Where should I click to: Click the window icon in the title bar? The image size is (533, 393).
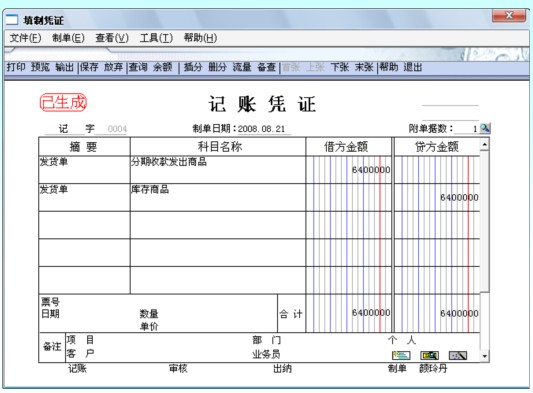coord(12,20)
